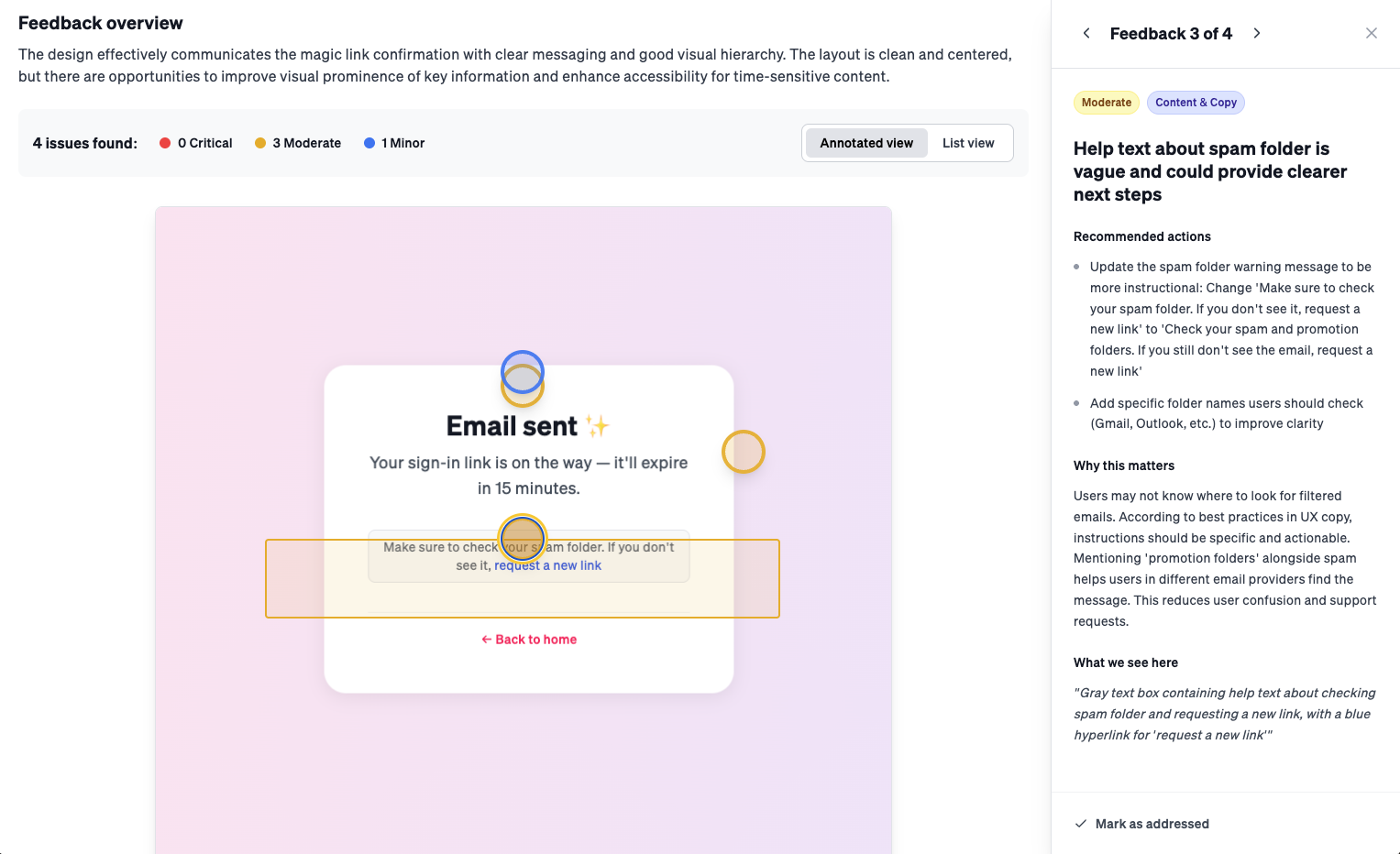The width and height of the screenshot is (1400, 854).
Task: Click the 1 Minor issue count
Action: click(402, 143)
